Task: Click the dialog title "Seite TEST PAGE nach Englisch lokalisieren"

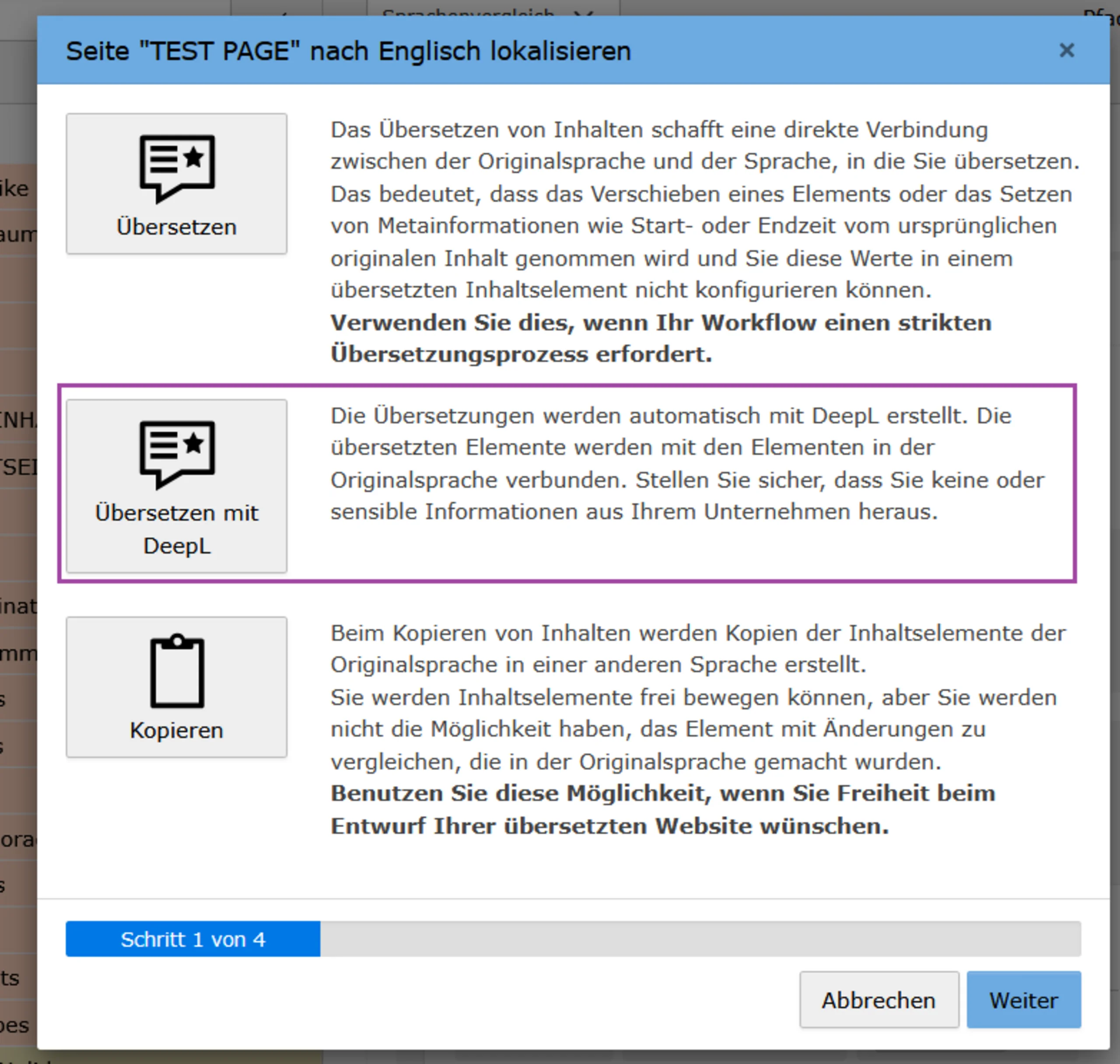Action: pos(348,51)
